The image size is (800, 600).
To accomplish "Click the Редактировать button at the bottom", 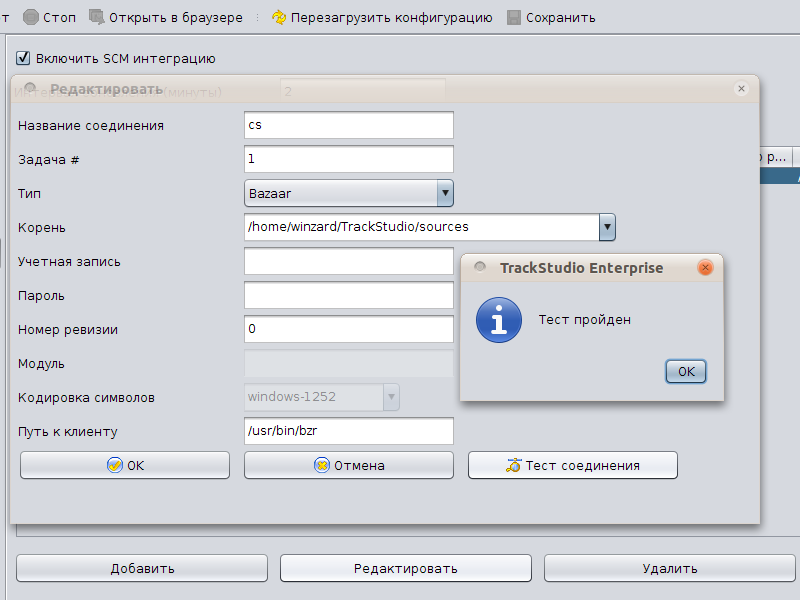I will (406, 568).
